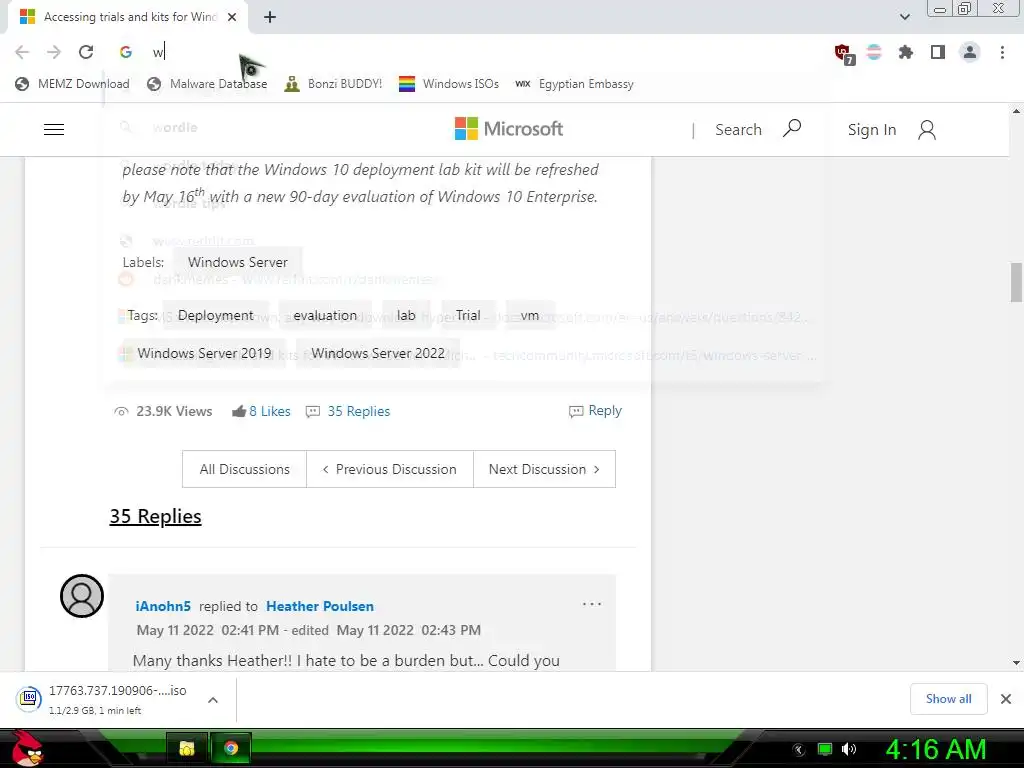Select the Deployment tag
Viewport: 1024px width, 768px height.
[x=216, y=315]
